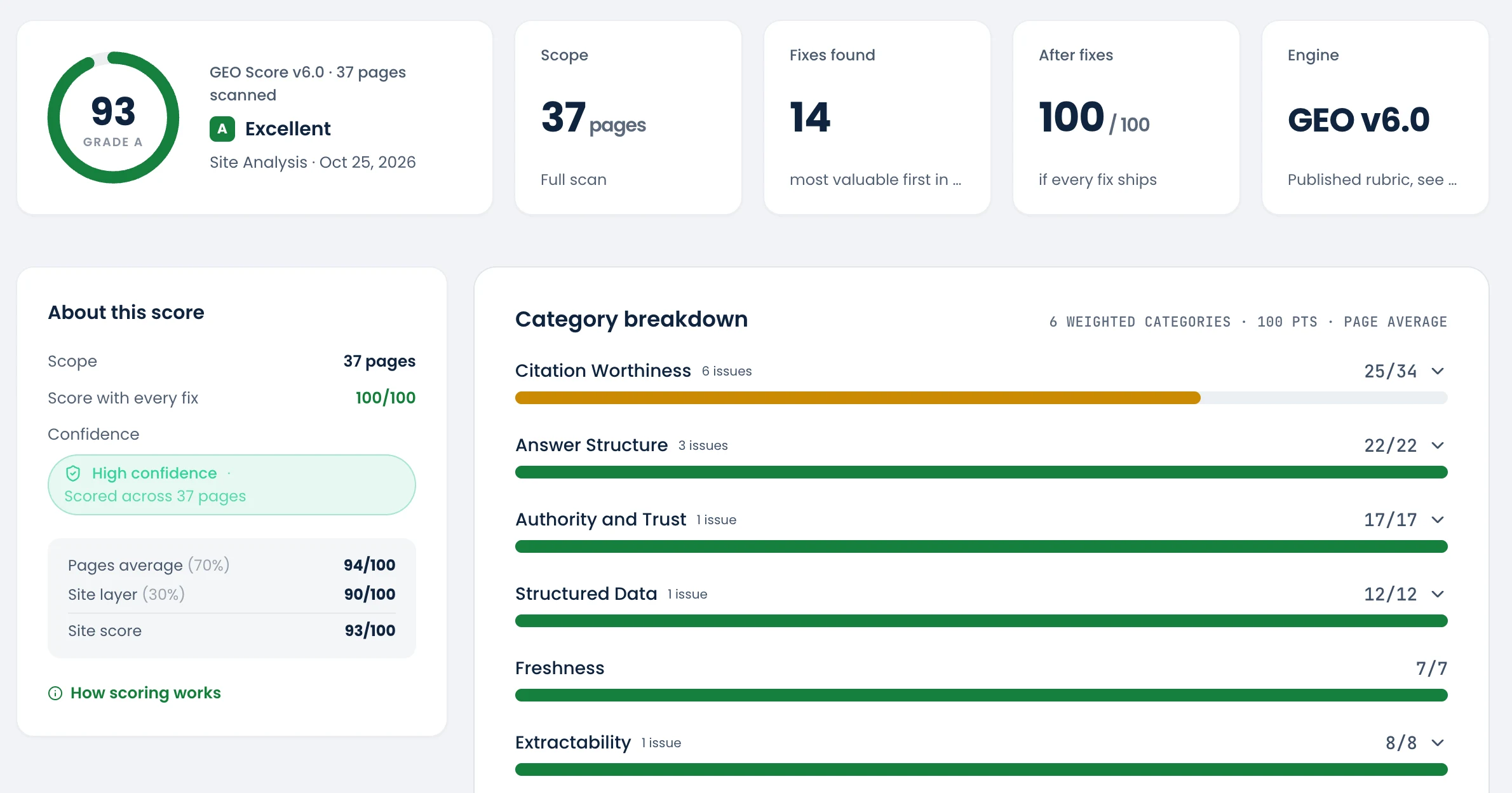Open the Scope 37 pages card
The height and width of the screenshot is (793, 1512).
point(628,118)
